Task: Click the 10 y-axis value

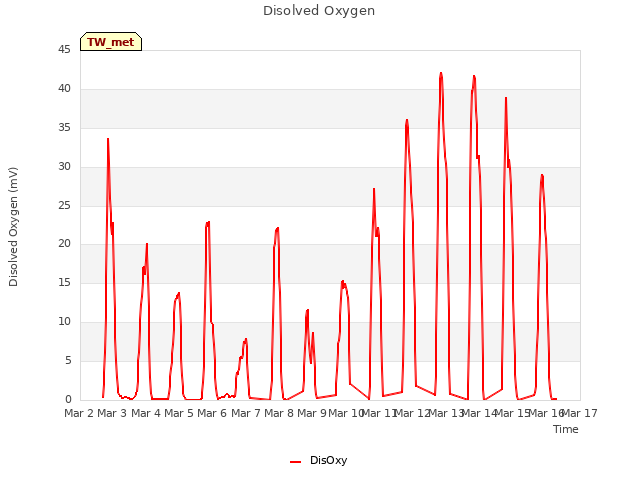Action: (x=64, y=322)
